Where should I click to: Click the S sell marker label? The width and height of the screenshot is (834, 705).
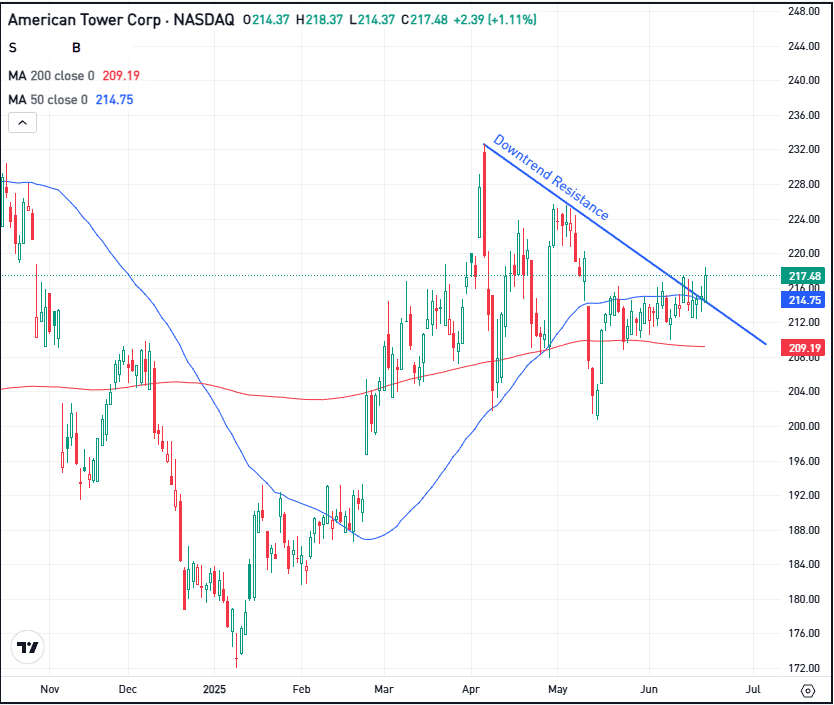coord(13,48)
